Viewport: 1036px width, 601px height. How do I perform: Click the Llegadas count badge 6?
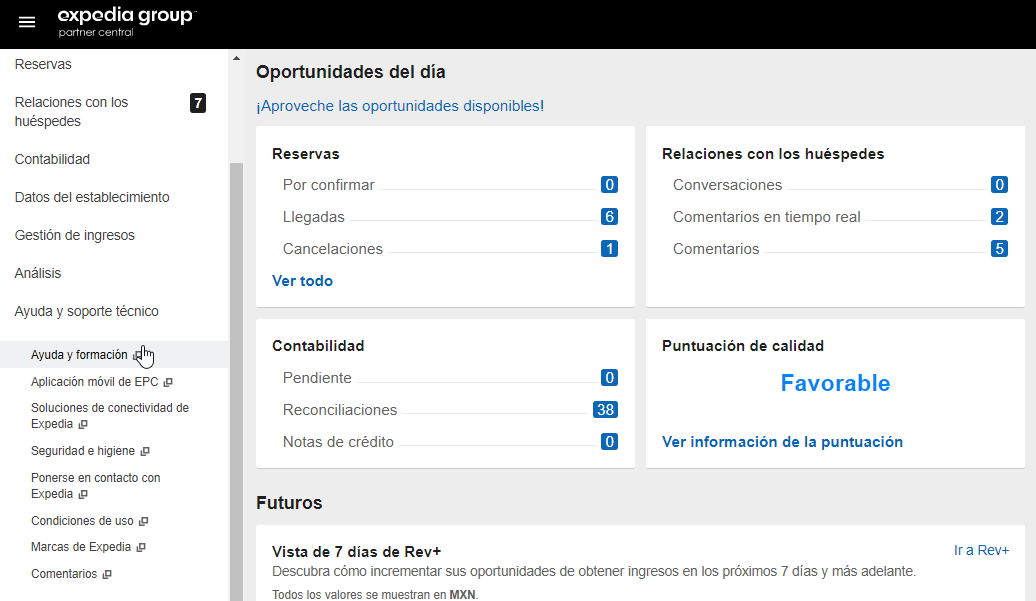[x=609, y=217]
